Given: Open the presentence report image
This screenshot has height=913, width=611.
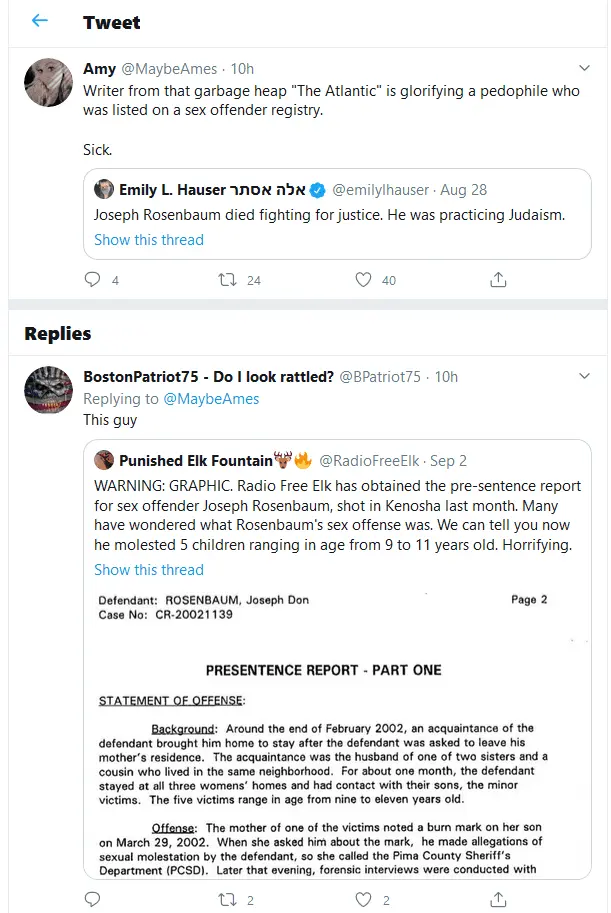Looking at the screenshot, I should tap(336, 730).
